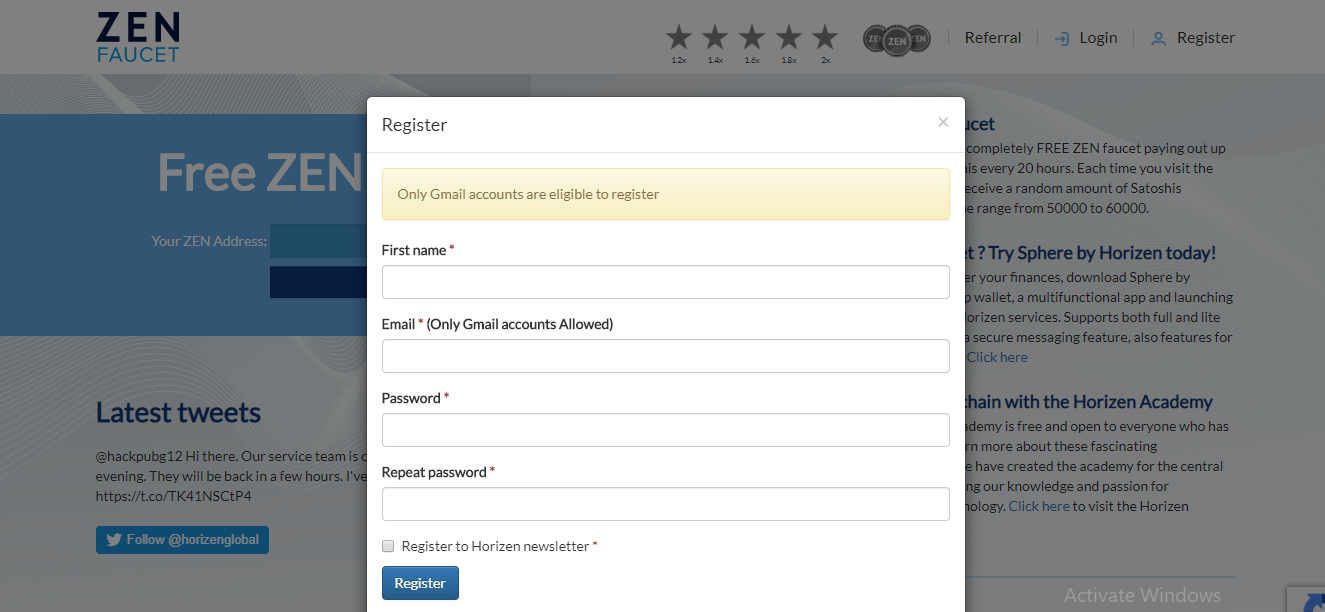The image size is (1325, 612).
Task: Click the Follow @horizenglobal Twitter button
Action: [x=182, y=540]
